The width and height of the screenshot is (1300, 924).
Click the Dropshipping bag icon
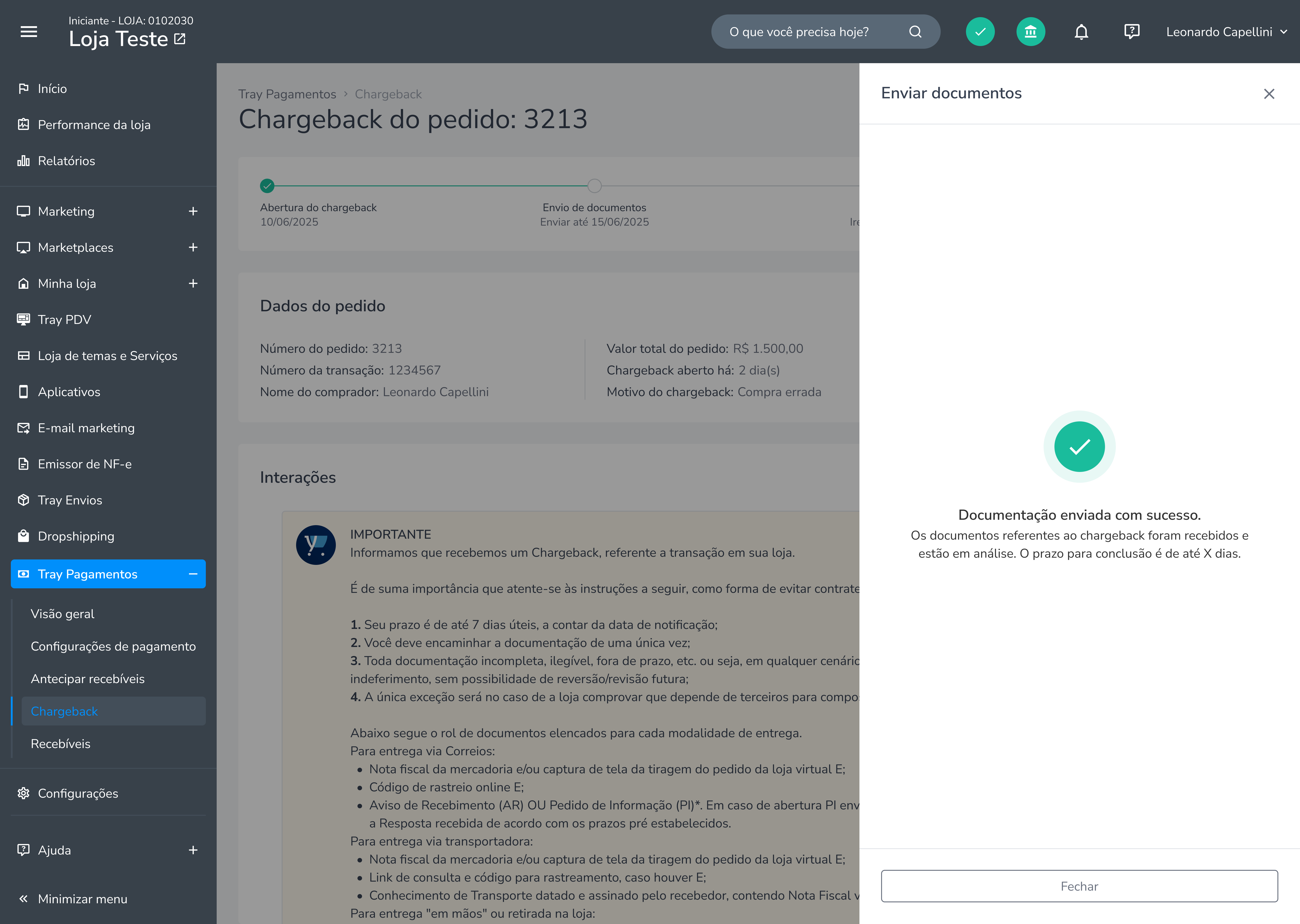click(23, 536)
